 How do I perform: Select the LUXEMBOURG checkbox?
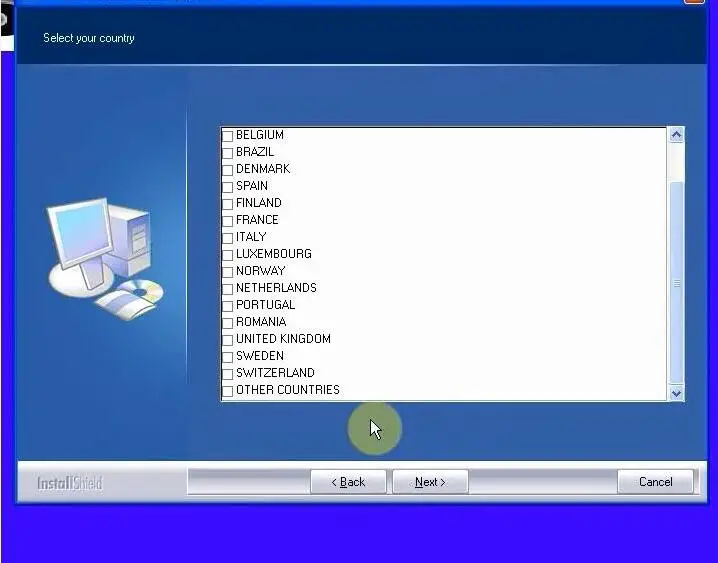[228, 255]
